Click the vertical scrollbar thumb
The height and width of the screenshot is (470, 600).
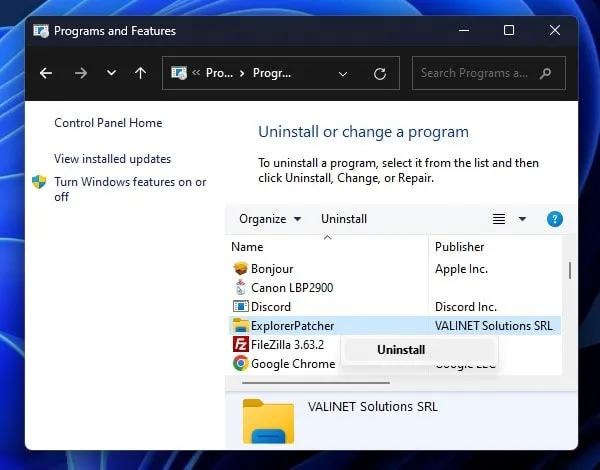[x=570, y=270]
